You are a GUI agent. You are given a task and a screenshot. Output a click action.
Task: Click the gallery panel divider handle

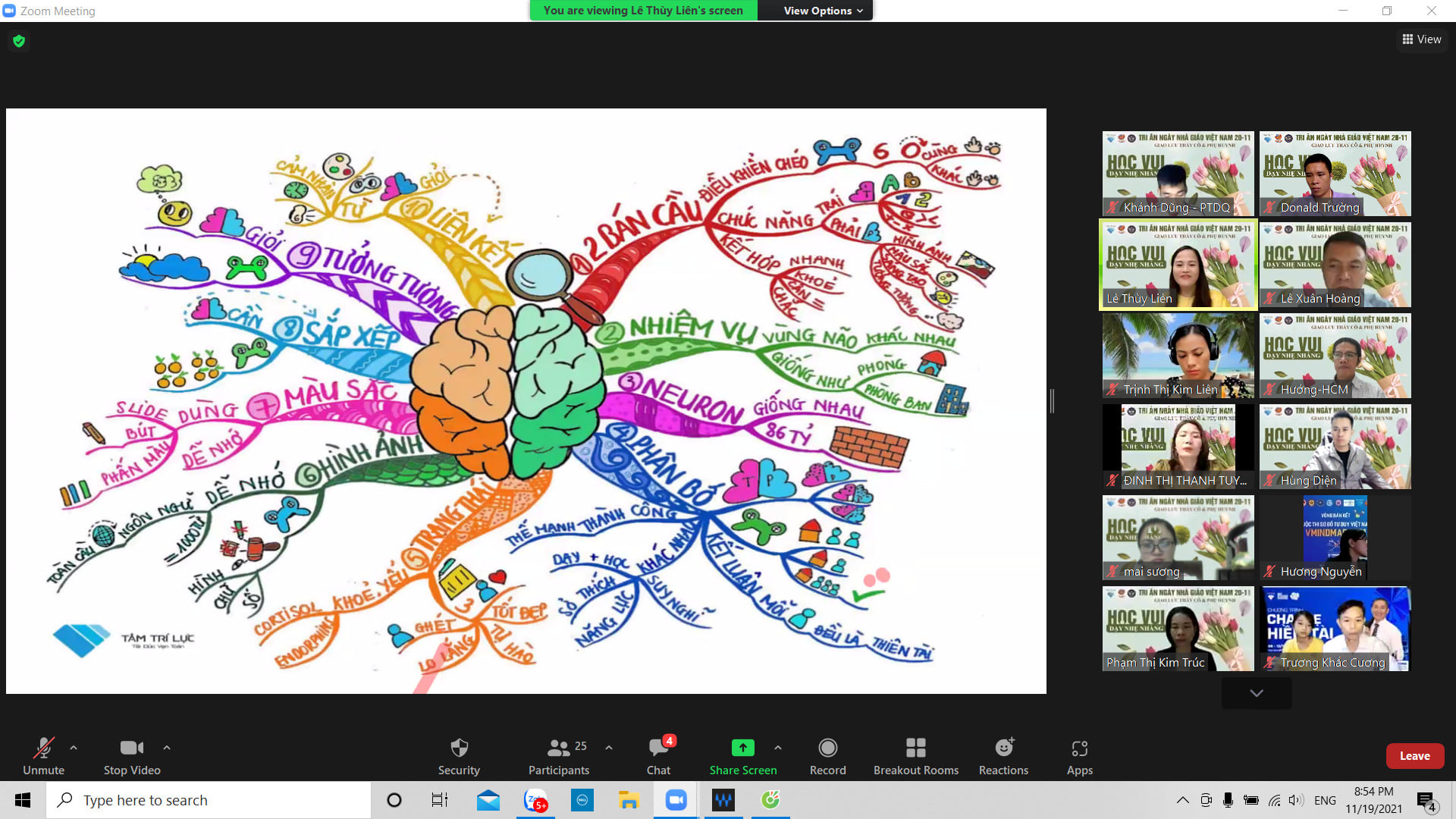point(1052,400)
